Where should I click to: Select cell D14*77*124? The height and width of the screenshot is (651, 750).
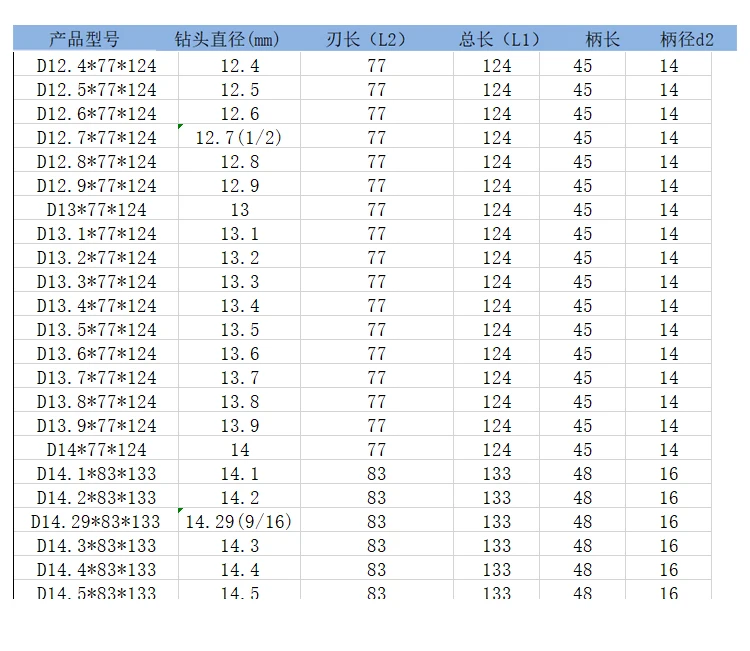tap(96, 450)
